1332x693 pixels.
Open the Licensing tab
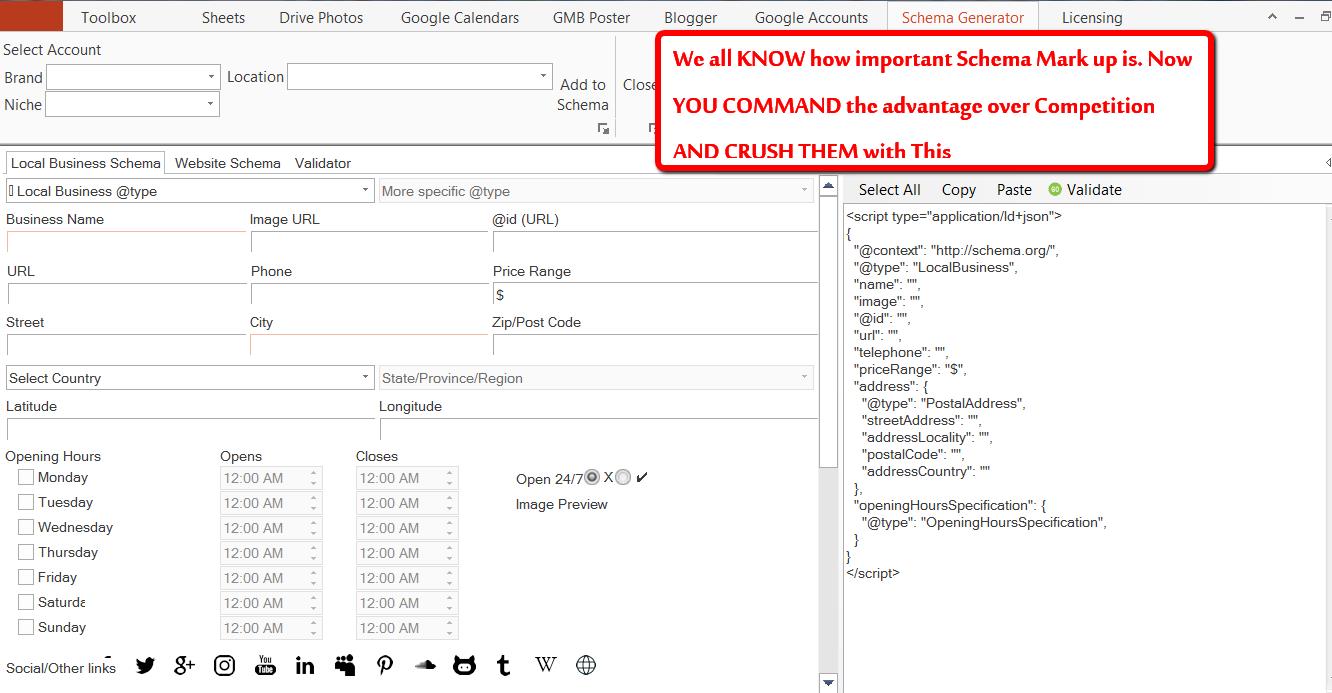[x=1092, y=17]
